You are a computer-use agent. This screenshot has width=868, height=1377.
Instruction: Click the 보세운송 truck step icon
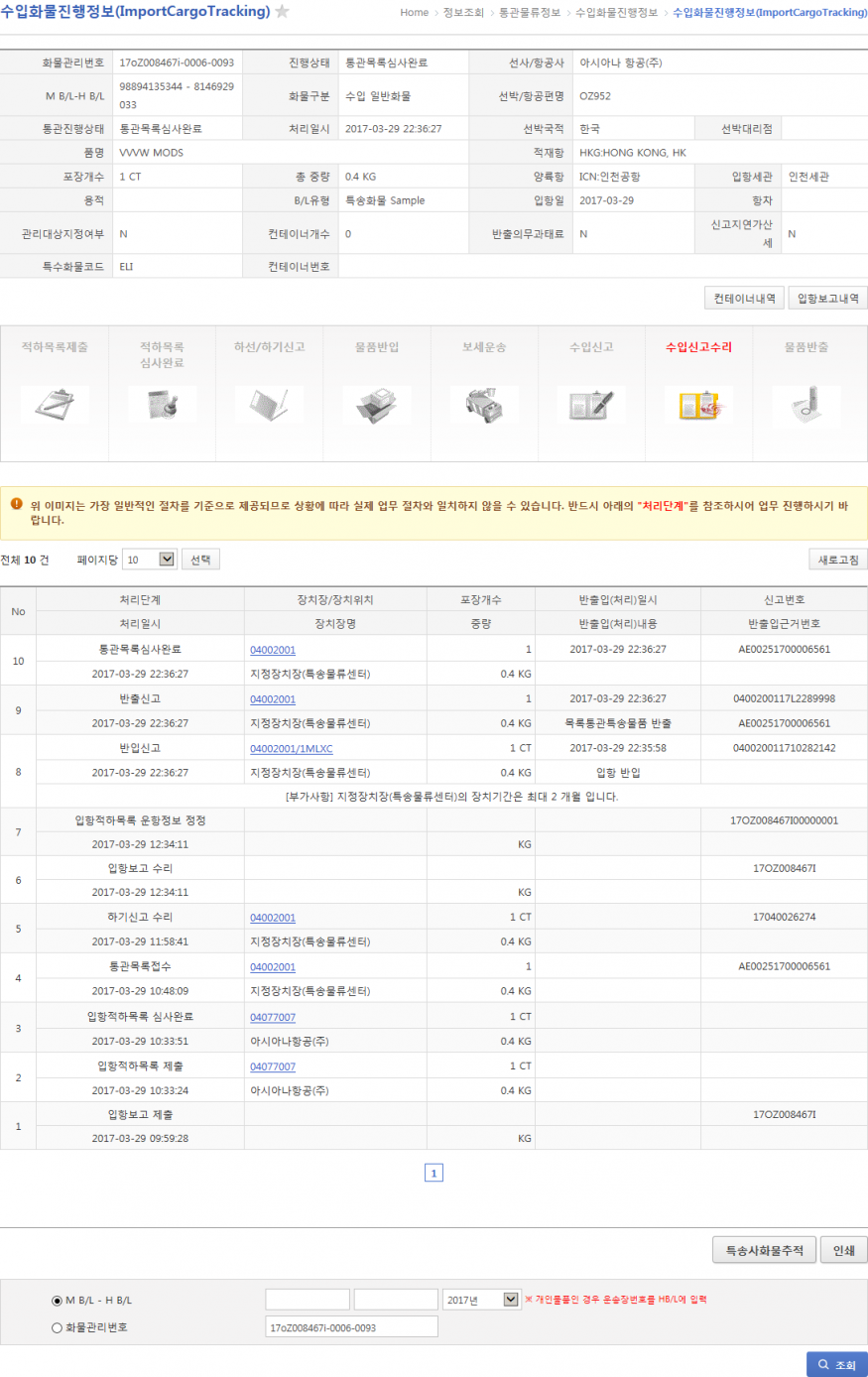tap(484, 404)
